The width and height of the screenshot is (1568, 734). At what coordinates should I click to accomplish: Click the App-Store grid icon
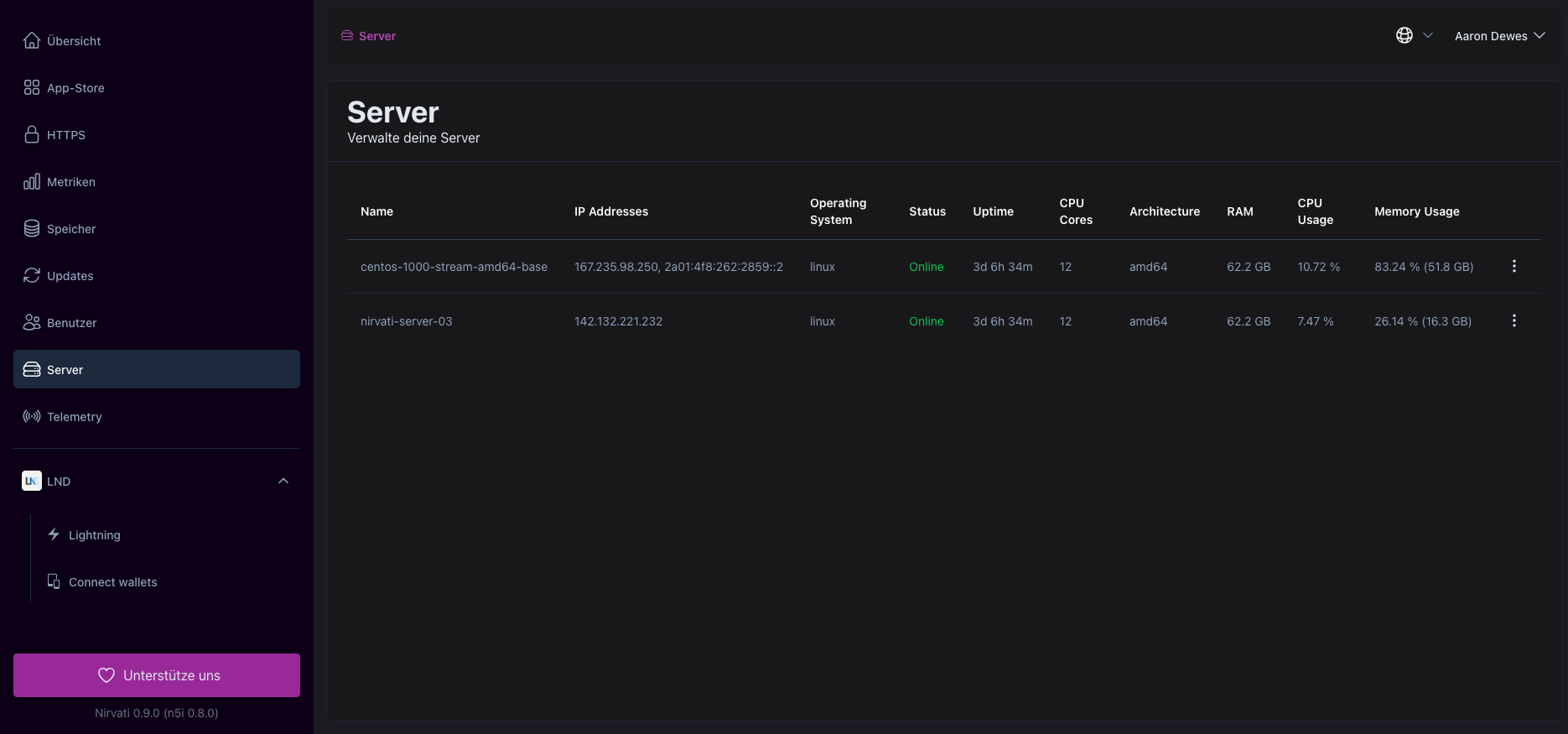pyautogui.click(x=32, y=87)
